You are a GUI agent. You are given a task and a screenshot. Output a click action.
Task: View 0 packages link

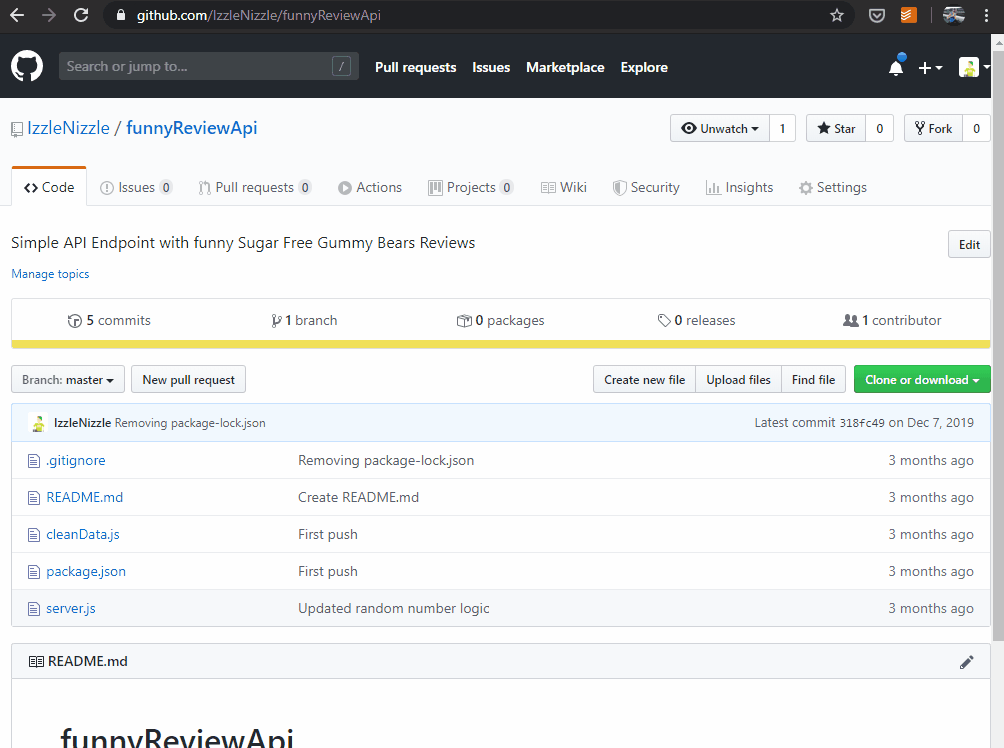click(500, 320)
